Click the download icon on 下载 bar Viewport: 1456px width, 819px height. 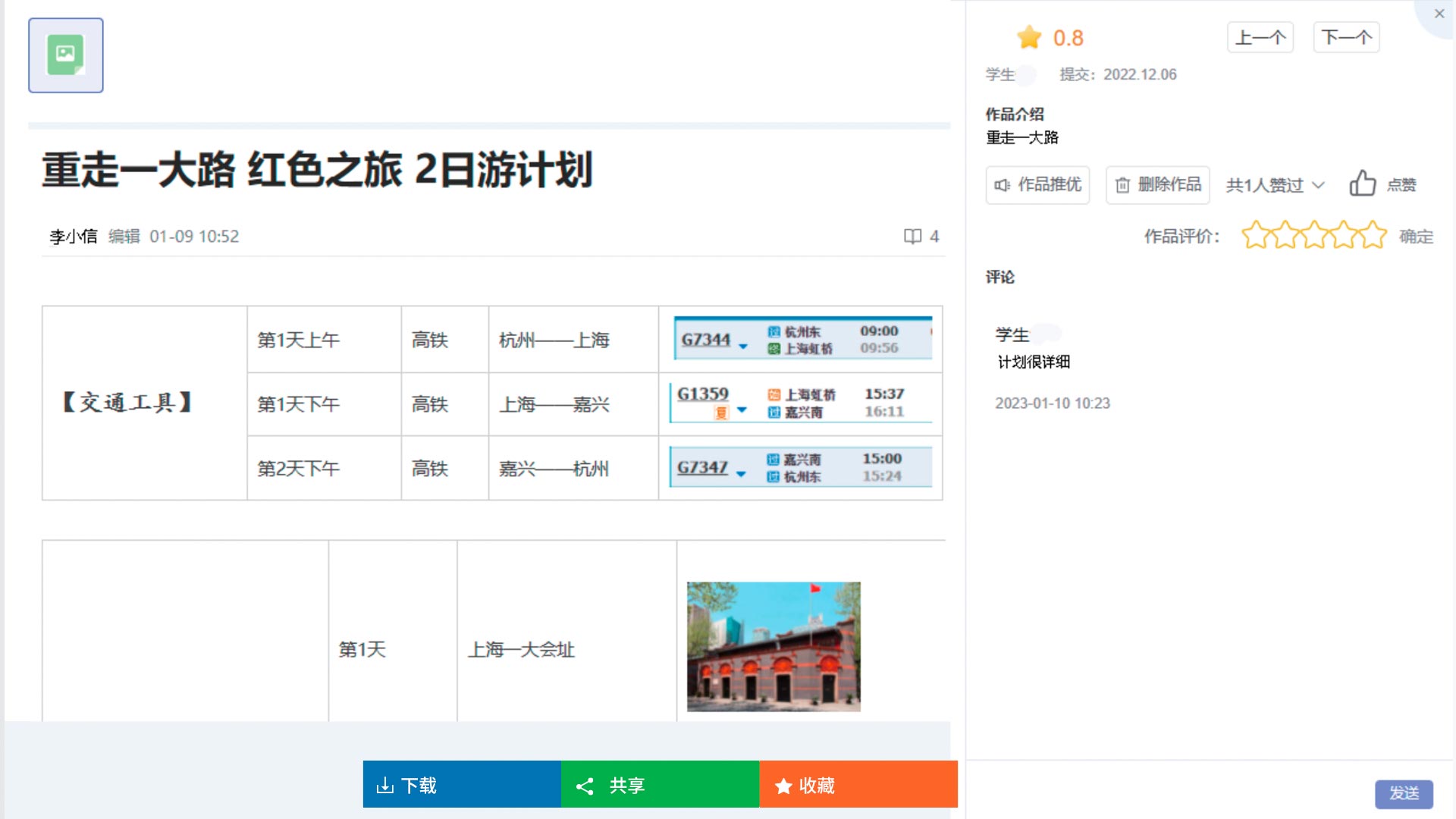point(385,786)
